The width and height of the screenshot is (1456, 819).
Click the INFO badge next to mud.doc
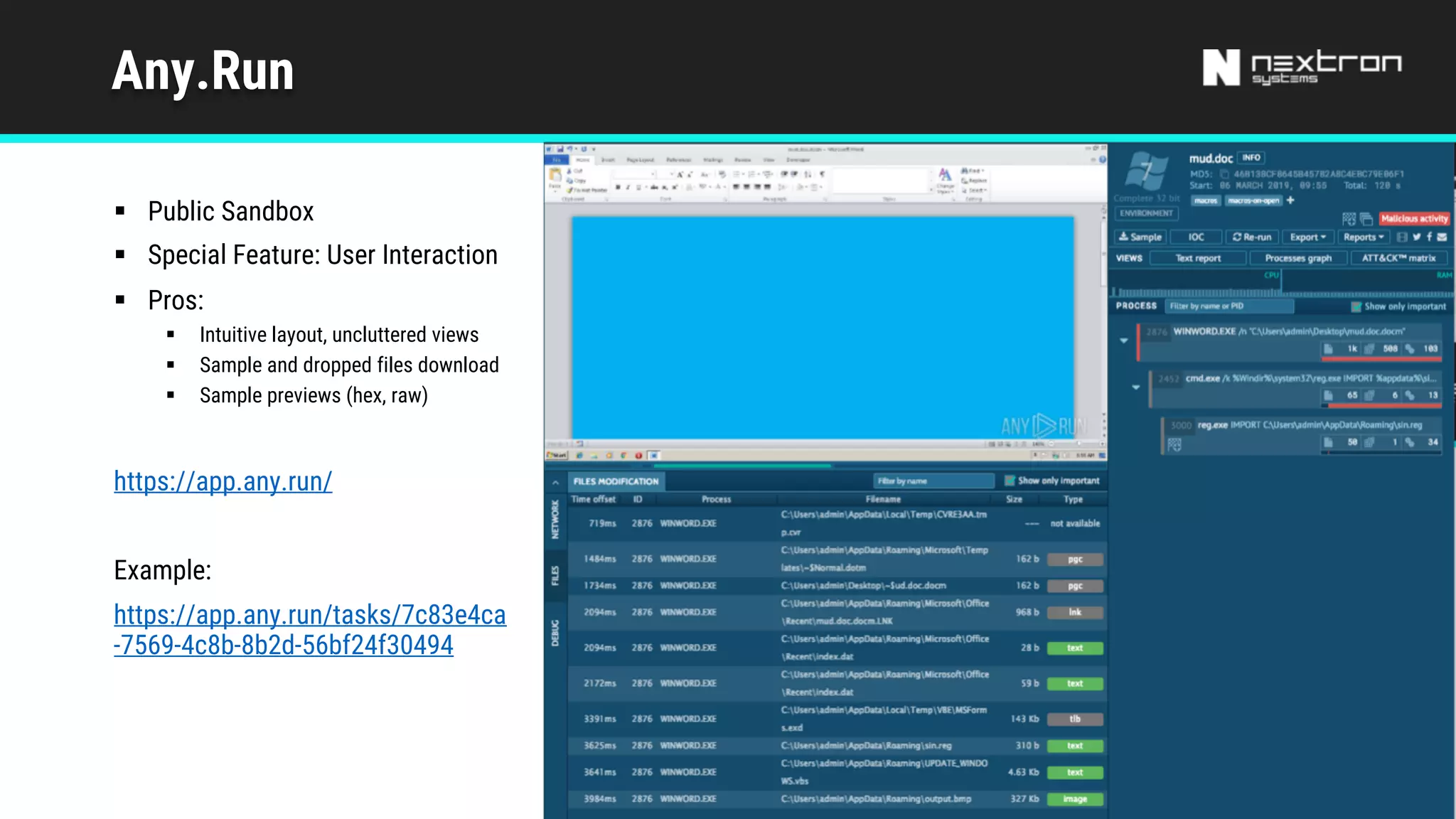[x=1251, y=158]
